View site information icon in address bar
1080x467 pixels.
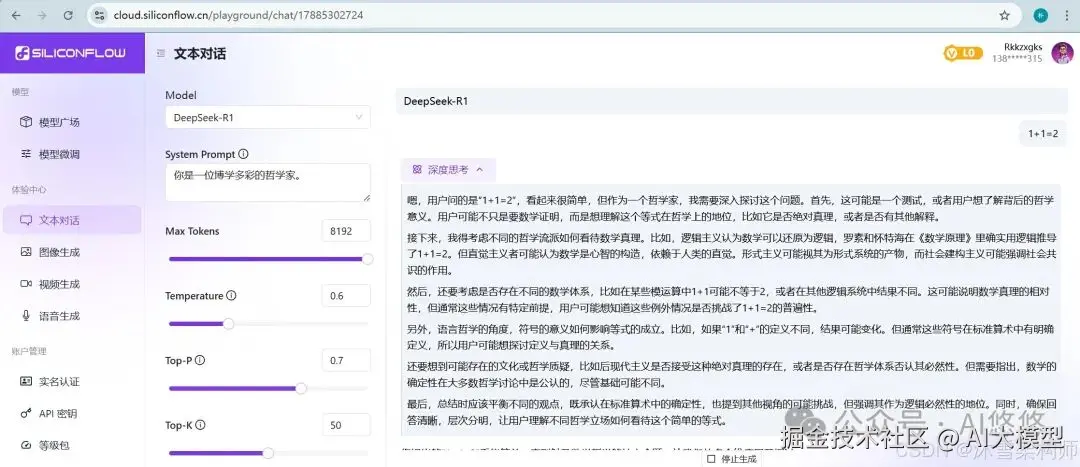pyautogui.click(x=100, y=15)
